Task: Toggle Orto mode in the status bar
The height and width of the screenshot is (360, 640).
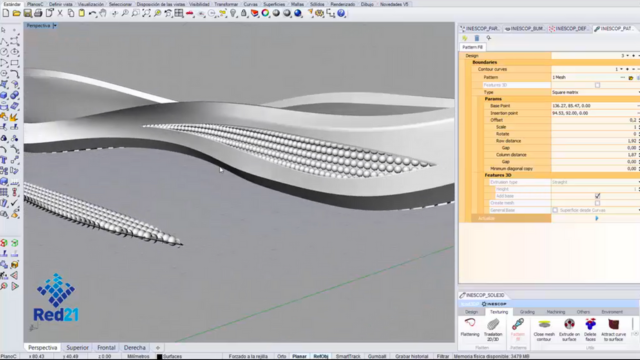Action: 282,356
